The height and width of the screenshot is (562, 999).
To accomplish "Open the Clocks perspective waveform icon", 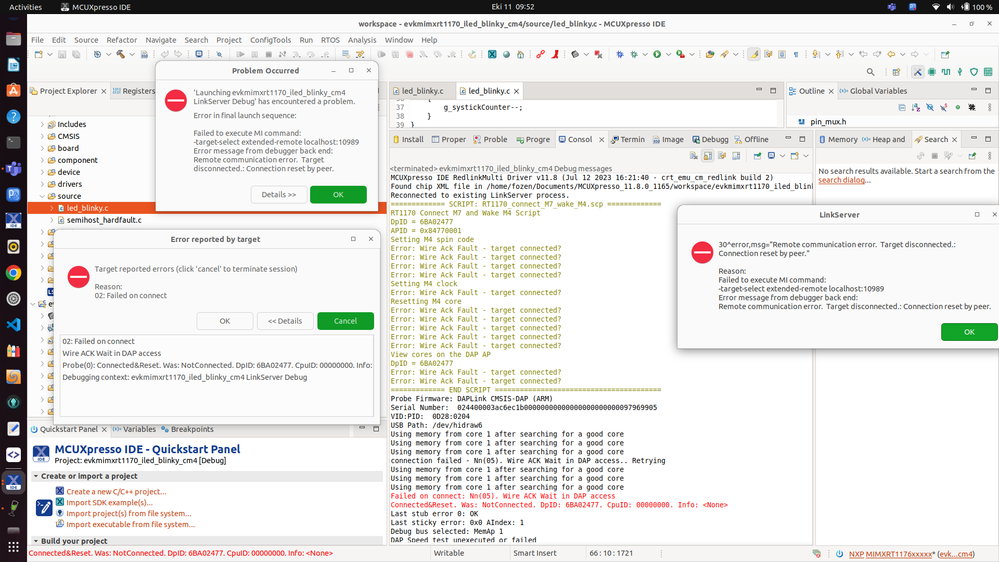I will (946, 72).
